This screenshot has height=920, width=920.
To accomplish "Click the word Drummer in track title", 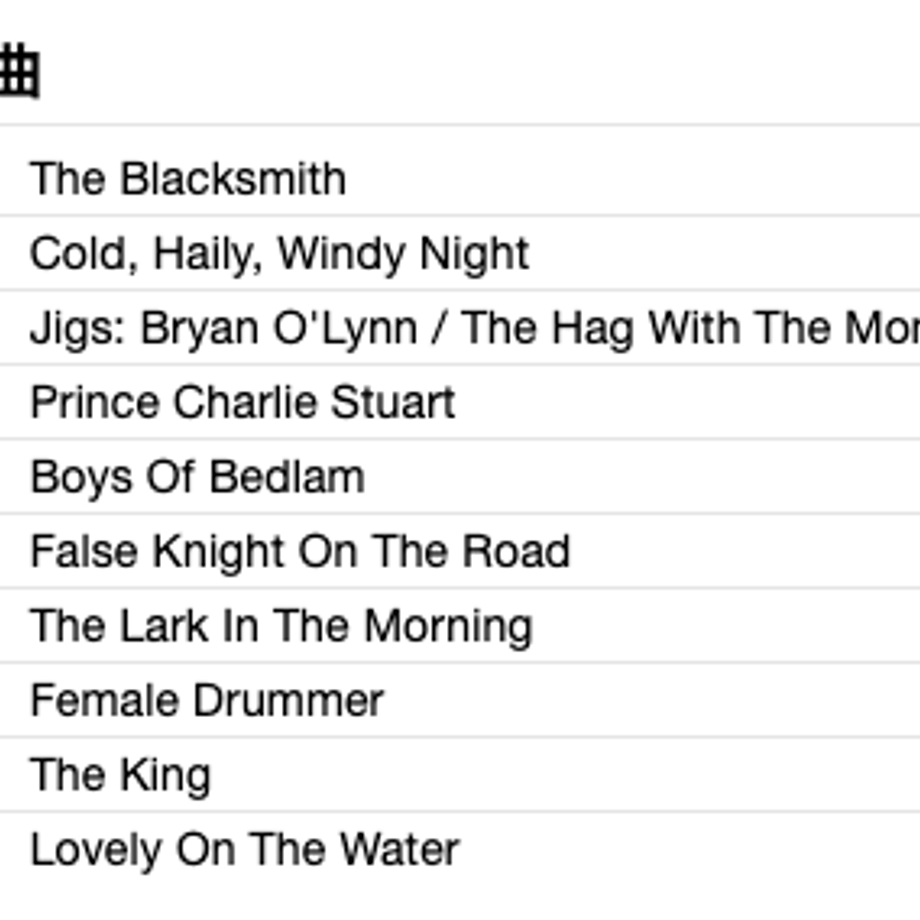I will click(x=289, y=701).
